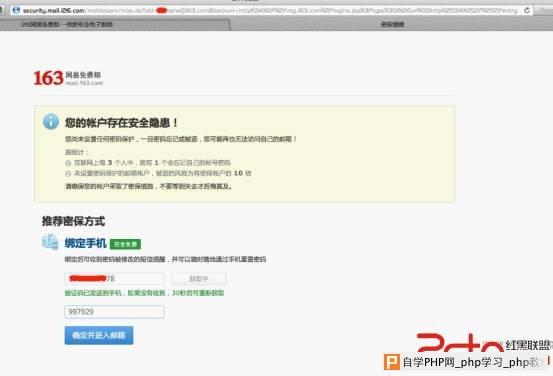Click the green 完全免费 badge
Screen dimensions: 553x376
tap(125, 244)
